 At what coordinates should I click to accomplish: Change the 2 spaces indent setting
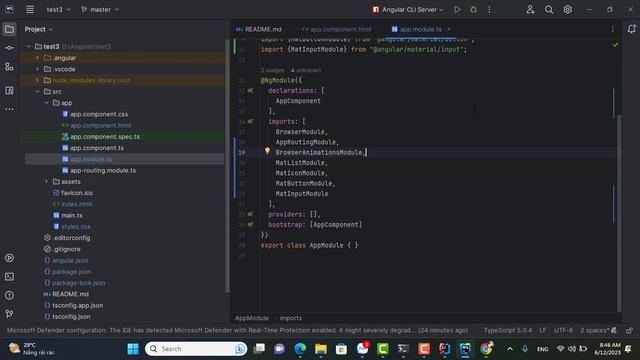(x=595, y=330)
